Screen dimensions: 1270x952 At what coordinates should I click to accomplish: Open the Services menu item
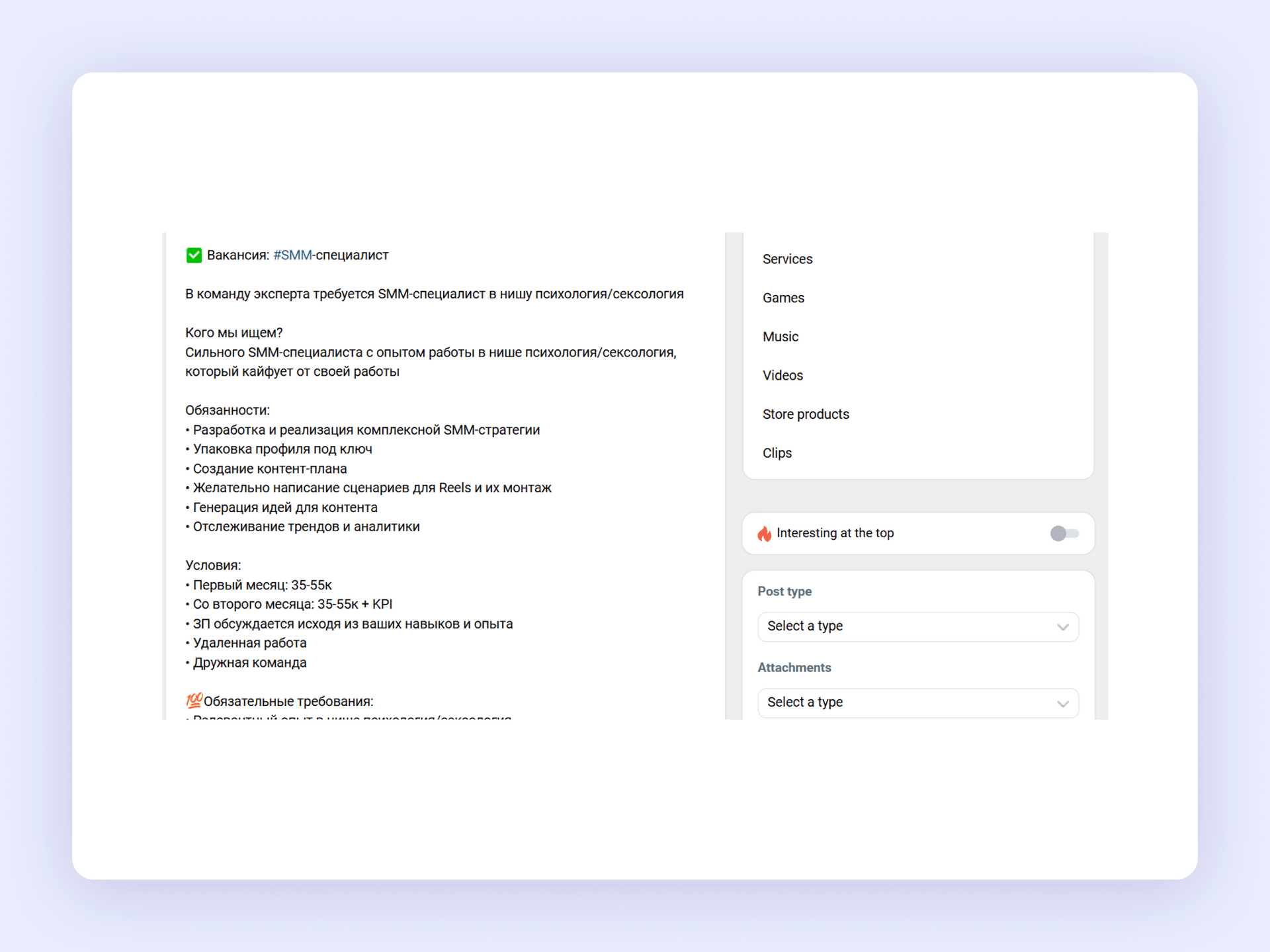click(x=787, y=259)
